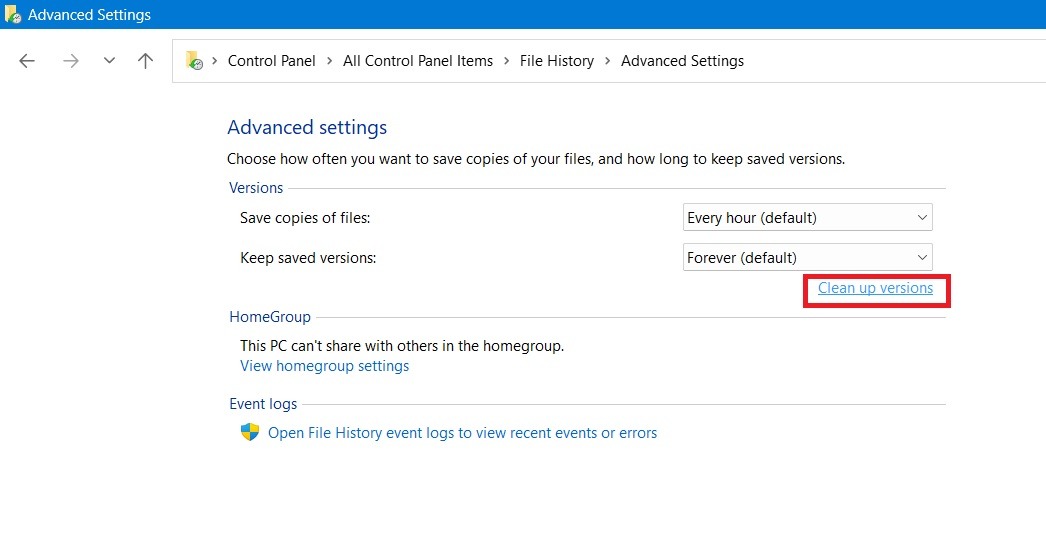This screenshot has width=1046, height=560.
Task: Click the forward navigation arrow
Action: coord(70,61)
